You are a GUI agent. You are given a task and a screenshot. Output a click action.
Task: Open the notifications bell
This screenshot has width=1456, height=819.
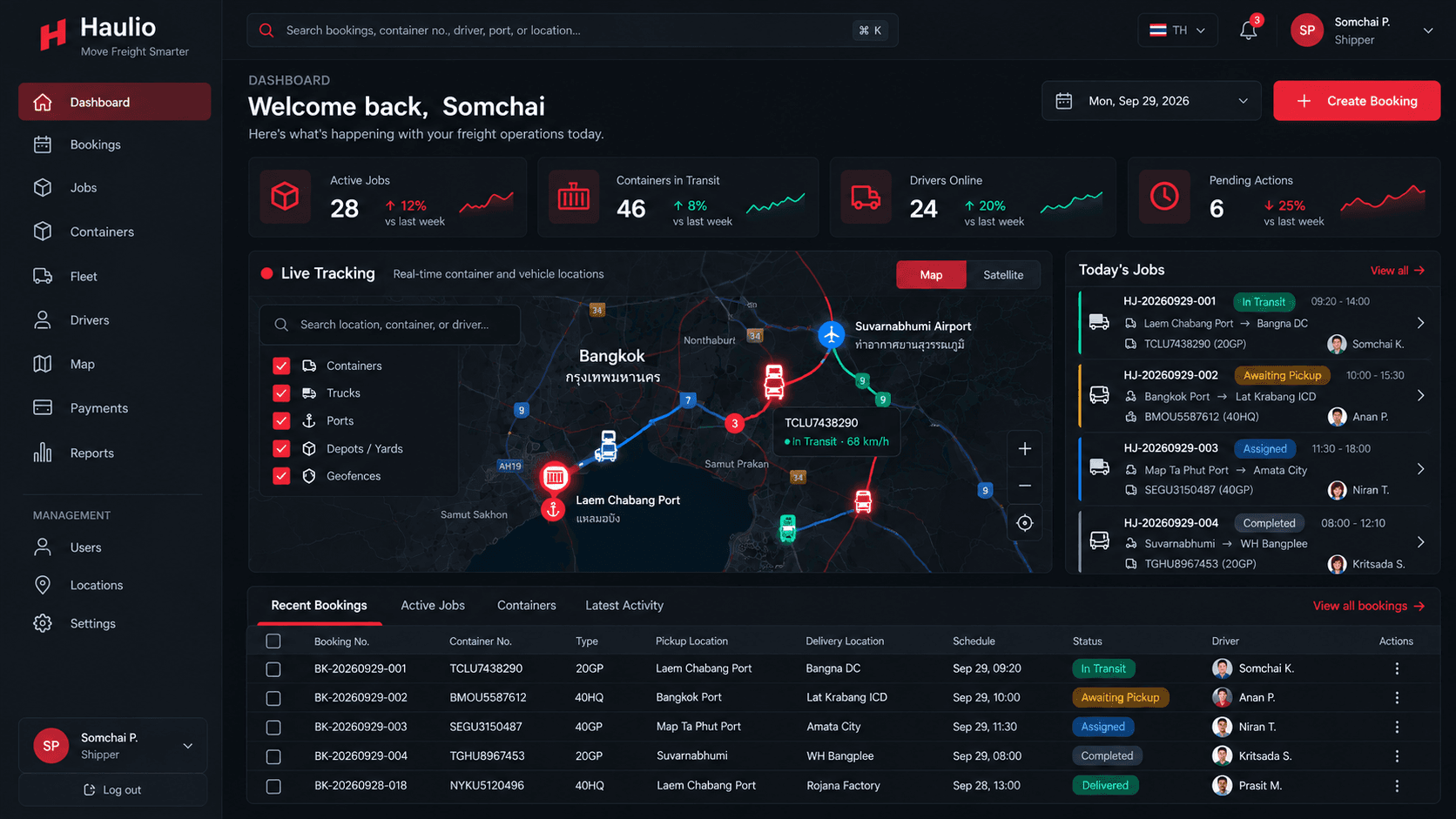(1248, 30)
